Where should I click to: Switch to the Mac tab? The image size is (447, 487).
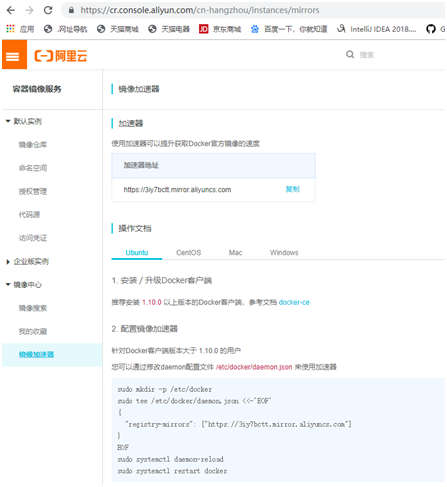tap(235, 253)
